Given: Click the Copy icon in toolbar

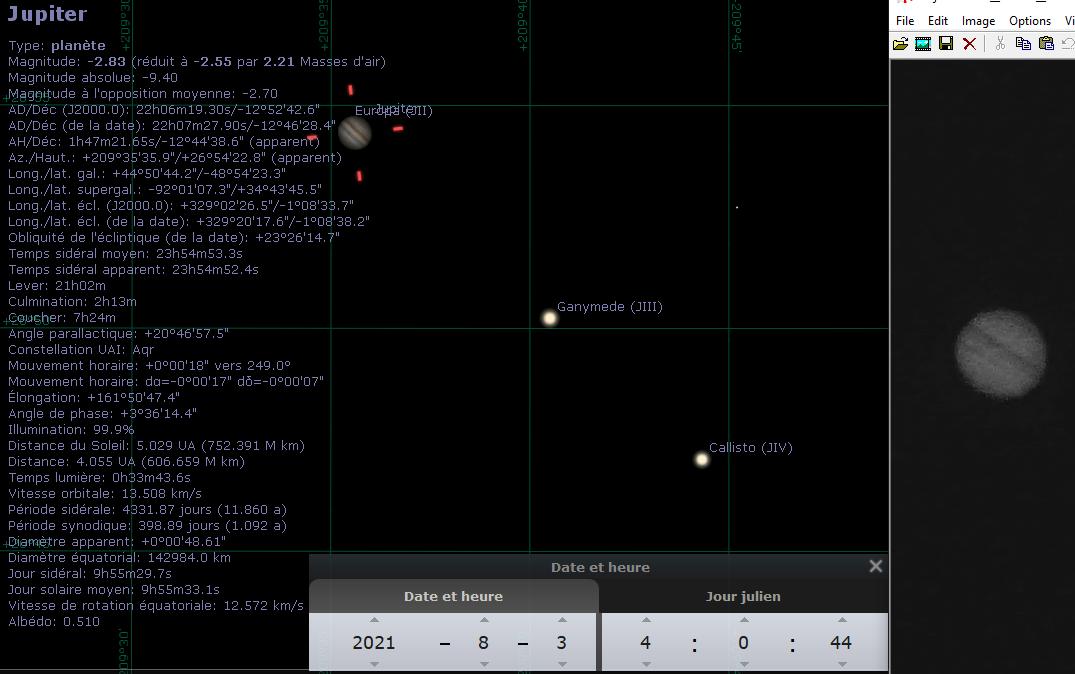Looking at the screenshot, I should pos(1023,44).
